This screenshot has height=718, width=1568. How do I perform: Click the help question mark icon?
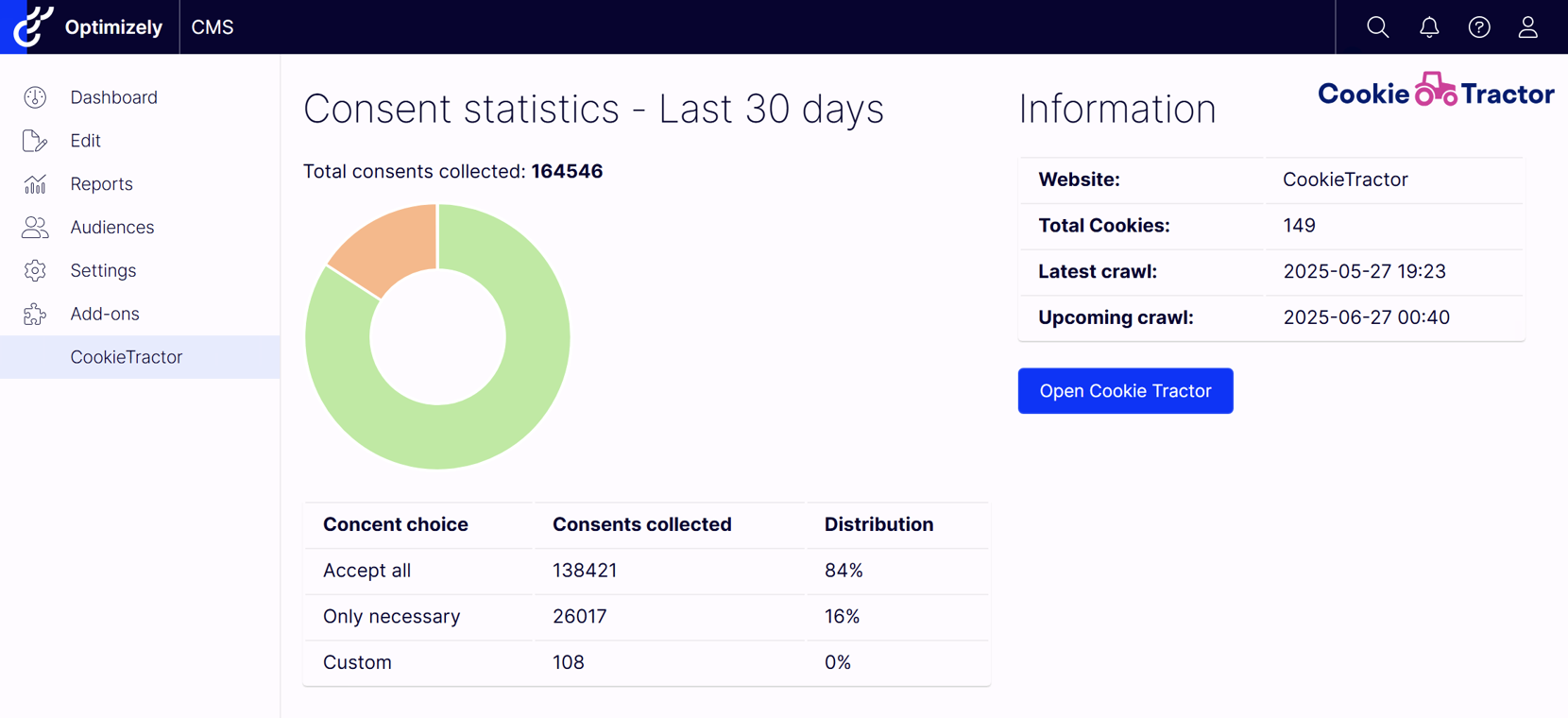click(x=1479, y=27)
